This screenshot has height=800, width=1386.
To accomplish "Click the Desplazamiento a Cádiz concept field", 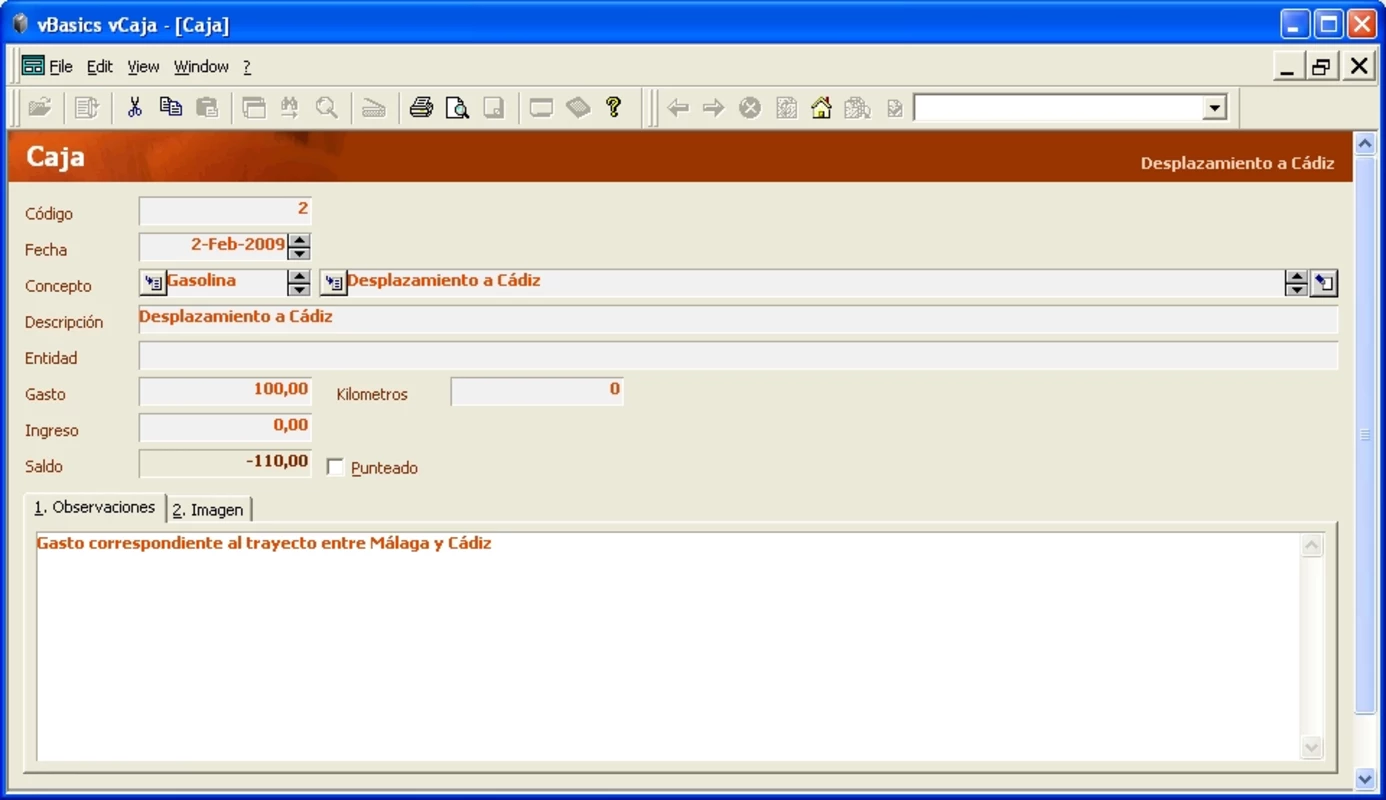I will (815, 283).
